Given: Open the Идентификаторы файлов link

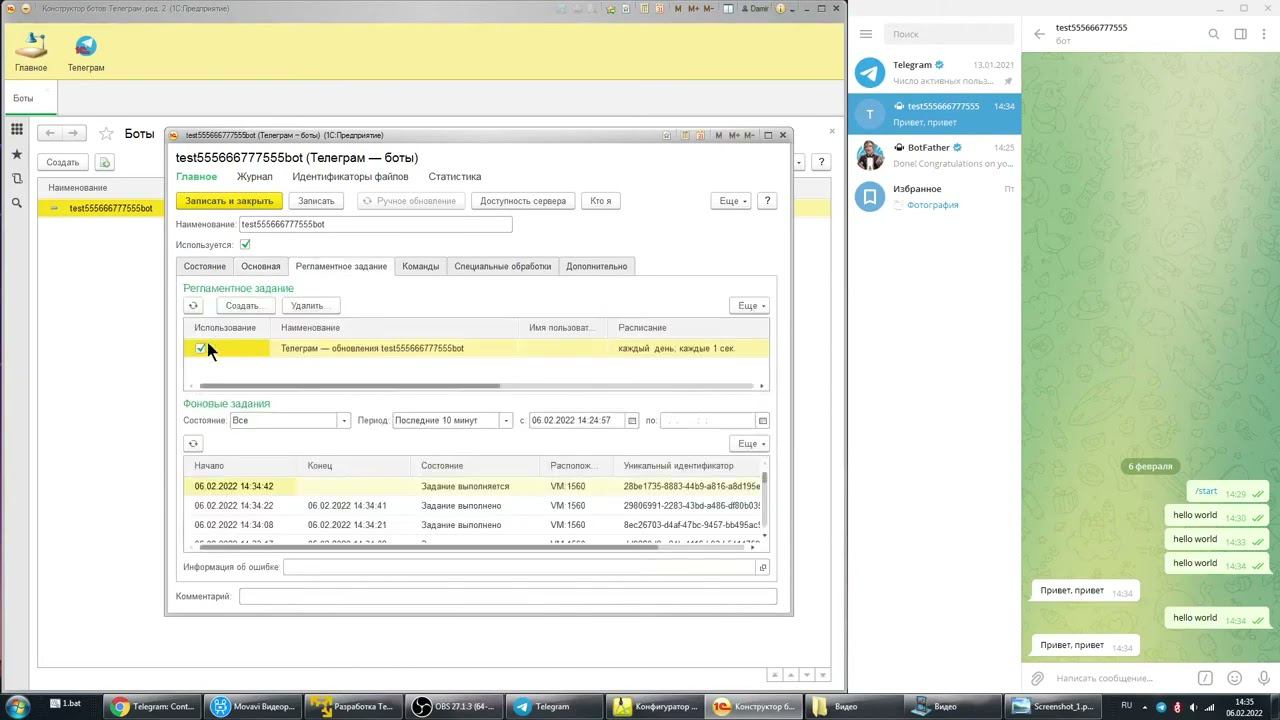Looking at the screenshot, I should point(351,177).
